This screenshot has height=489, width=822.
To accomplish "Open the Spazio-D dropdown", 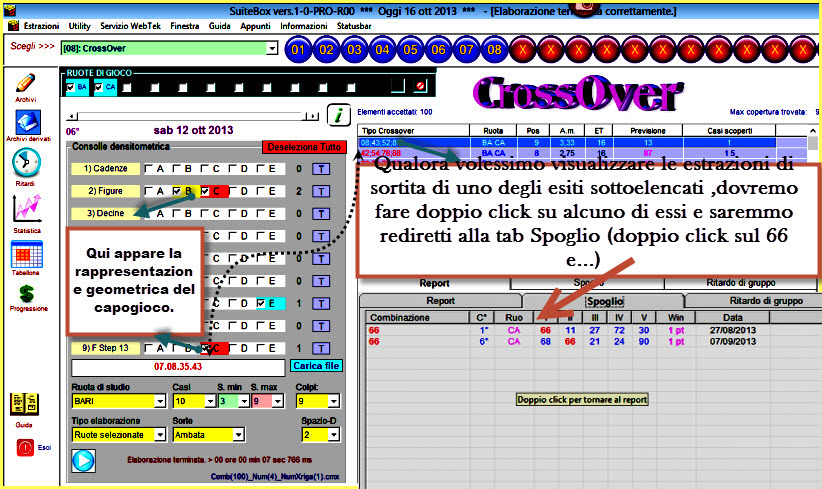I will pyautogui.click(x=333, y=435).
